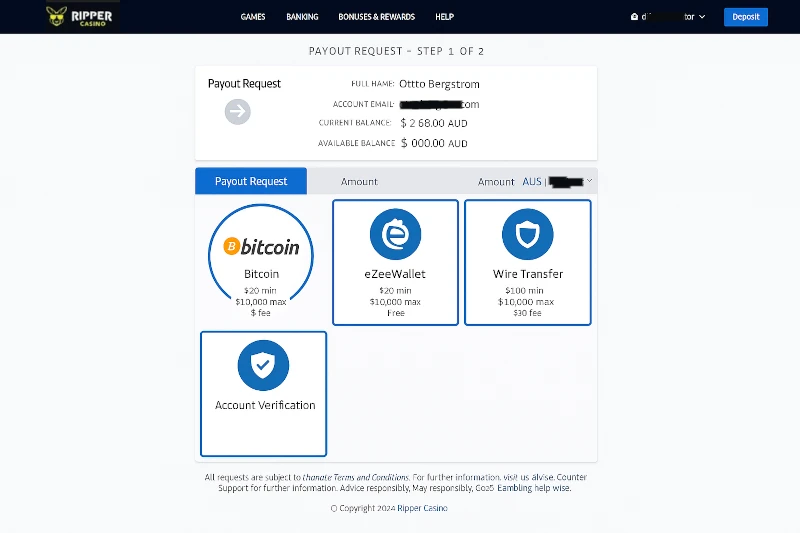
Task: Open the Account Verification checkmark icon
Action: (263, 366)
